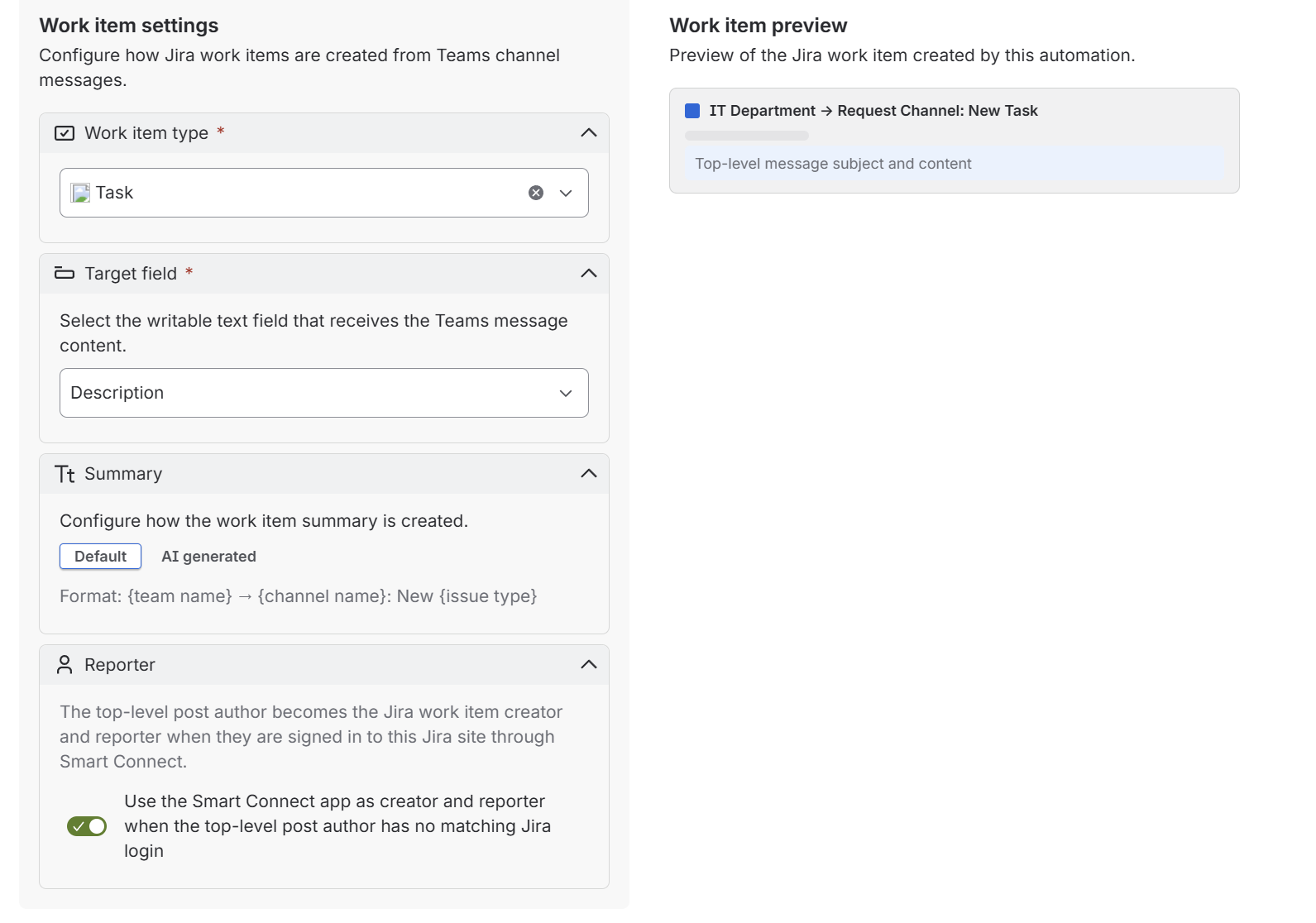Click the 'top-level post author becomes' Reporter description

pos(311,737)
